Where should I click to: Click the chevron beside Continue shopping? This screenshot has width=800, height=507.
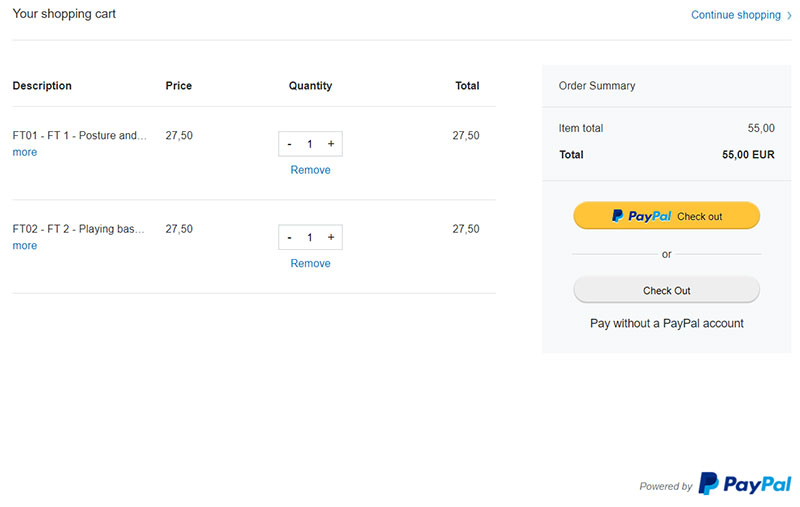pyautogui.click(x=789, y=15)
